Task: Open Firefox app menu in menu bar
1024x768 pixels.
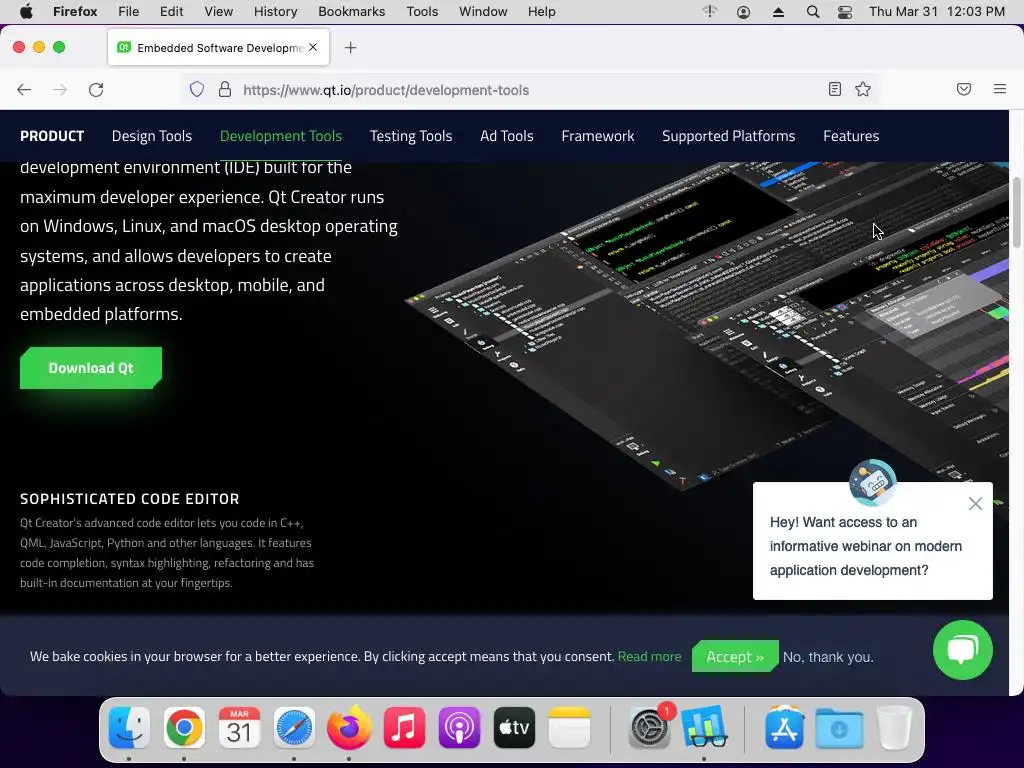Action: [x=75, y=12]
